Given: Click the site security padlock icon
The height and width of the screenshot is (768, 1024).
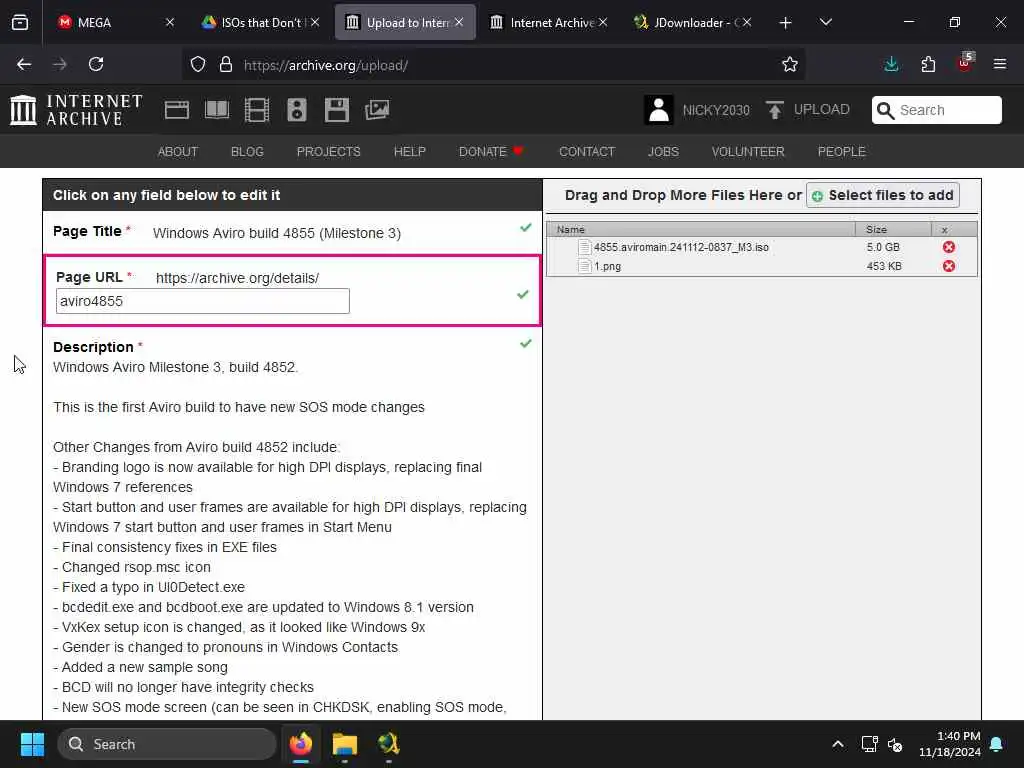Looking at the screenshot, I should point(225,64).
